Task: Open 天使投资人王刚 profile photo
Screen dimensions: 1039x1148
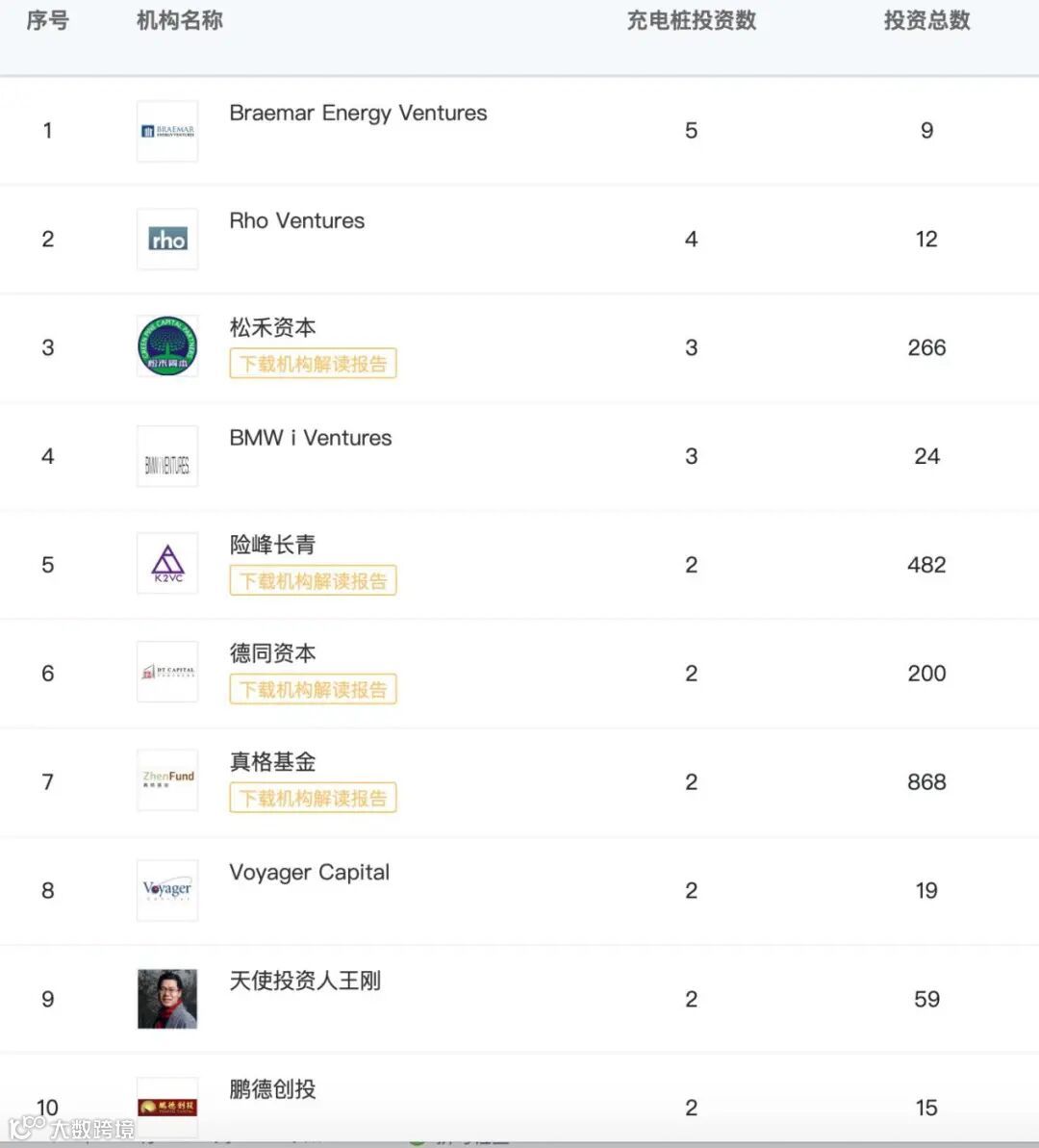Action: (x=167, y=999)
